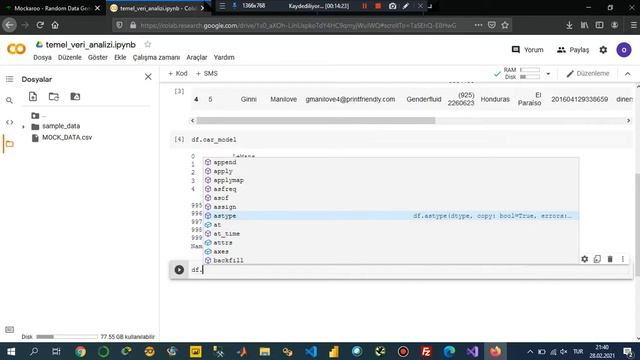
Task: Open Colab settings gear icon
Action: [603, 50]
